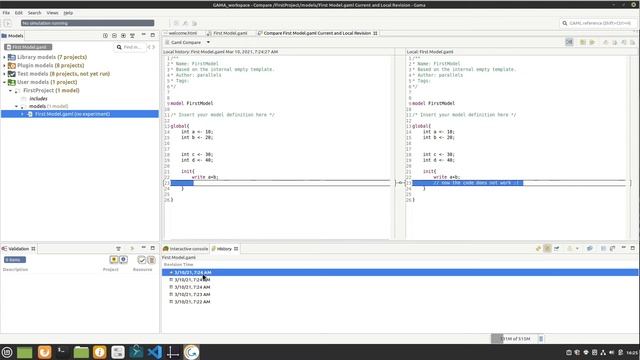Viewport: 640px width, 360px height.
Task: Toggle the link with editor button in History
Action: 547,249
